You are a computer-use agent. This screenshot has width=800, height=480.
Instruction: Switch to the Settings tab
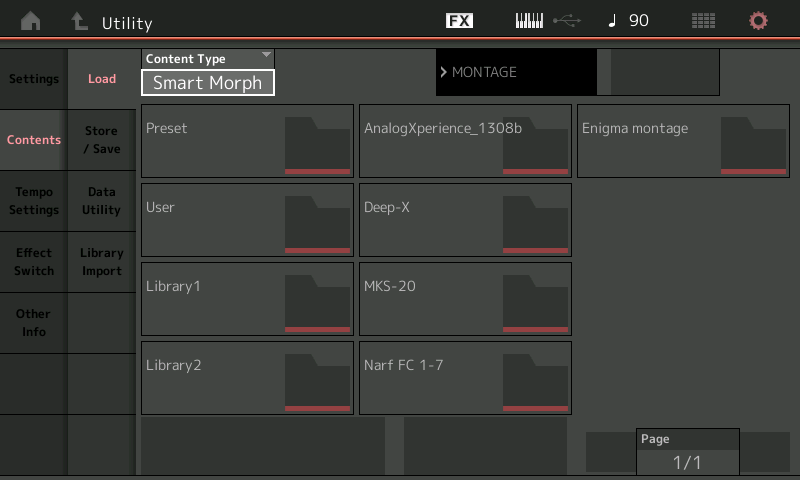[34, 79]
